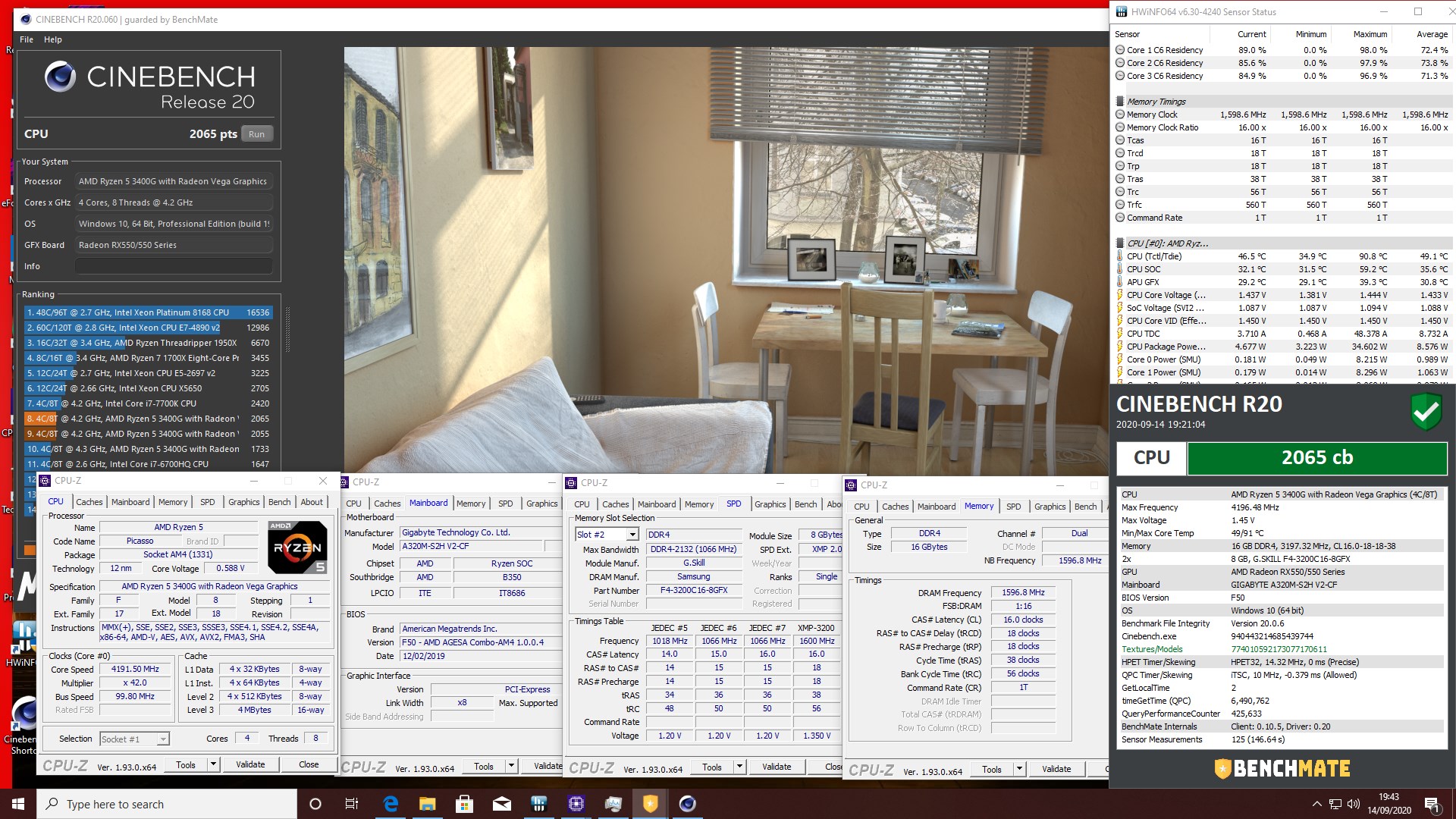This screenshot has height=819, width=1456.
Task: Click Validate in CPU-Z CPU window
Action: [x=250, y=764]
